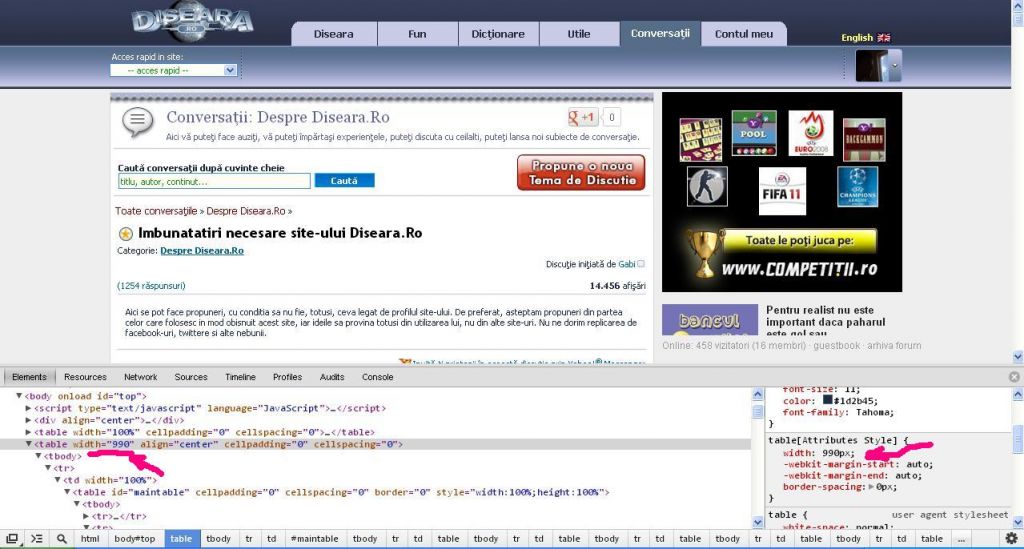
Task: Collapse the body element node
Action: point(19,396)
